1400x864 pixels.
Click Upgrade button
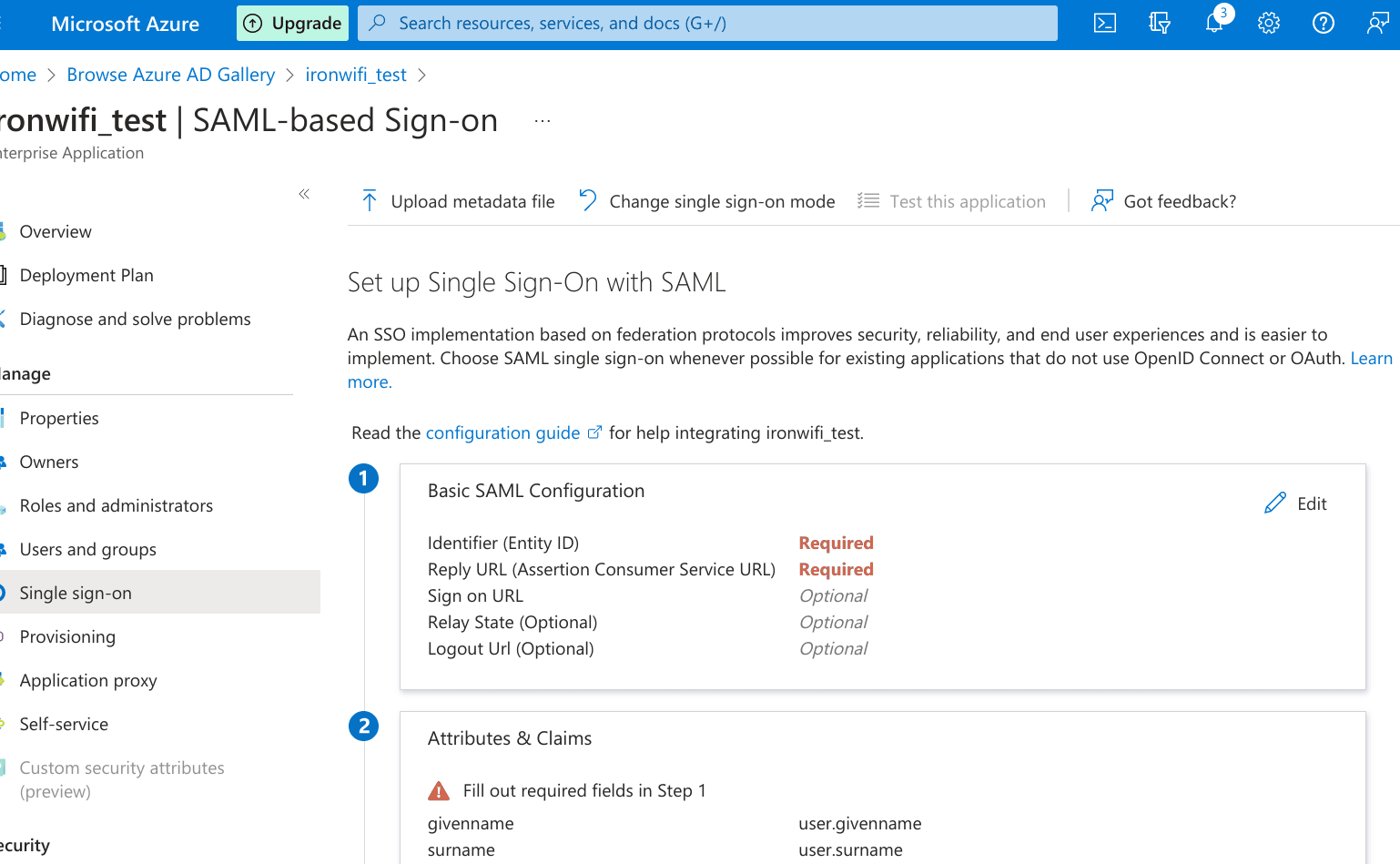[293, 24]
